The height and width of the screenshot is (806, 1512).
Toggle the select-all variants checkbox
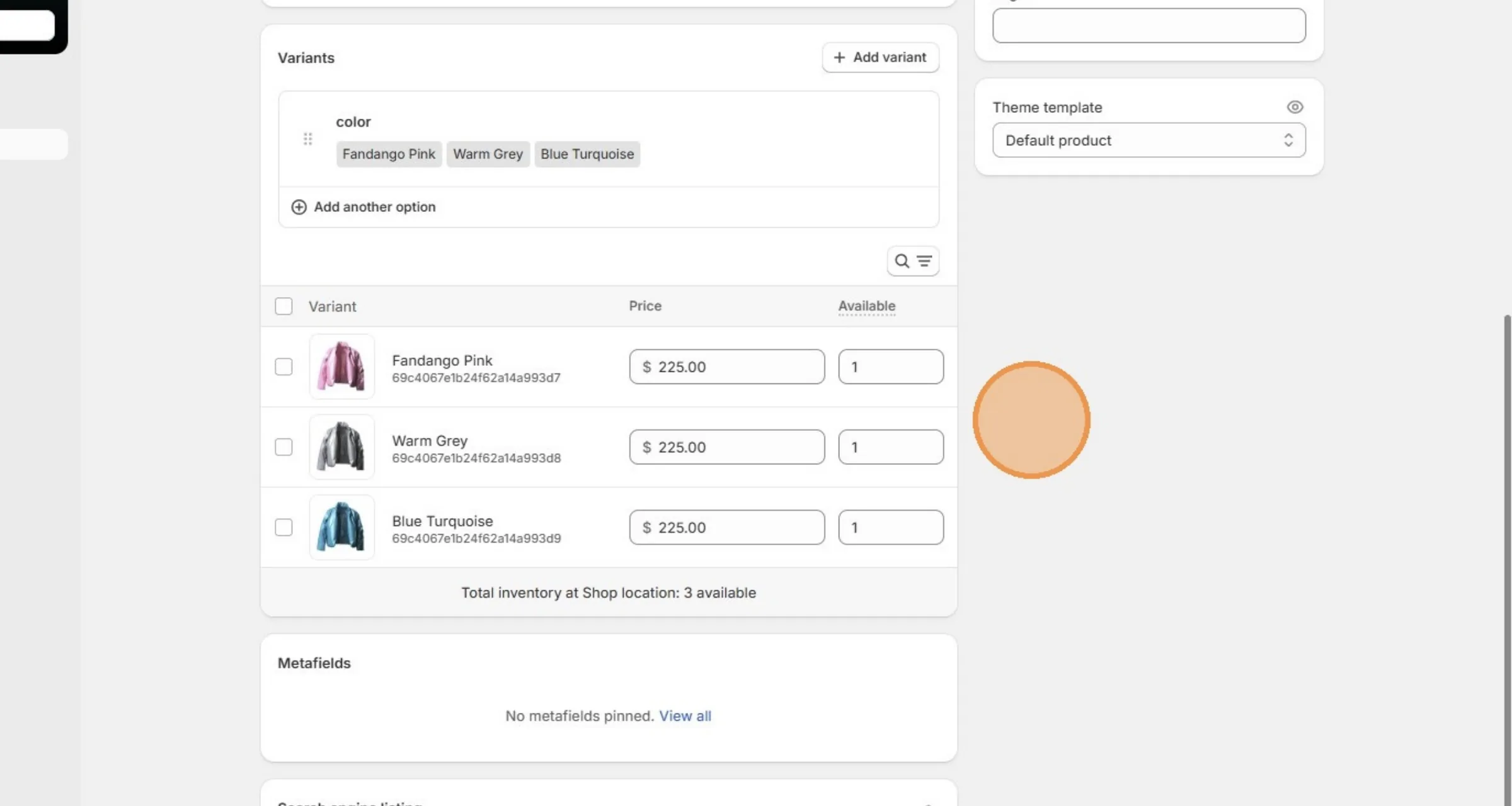(283, 306)
